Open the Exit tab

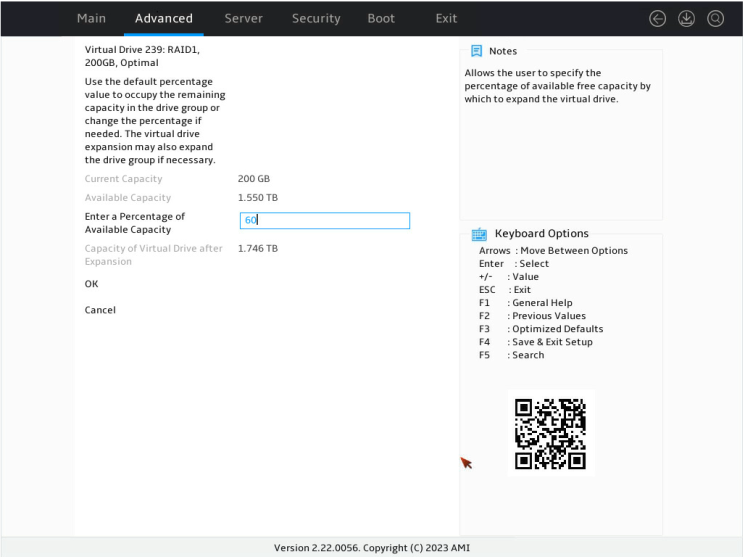point(446,19)
